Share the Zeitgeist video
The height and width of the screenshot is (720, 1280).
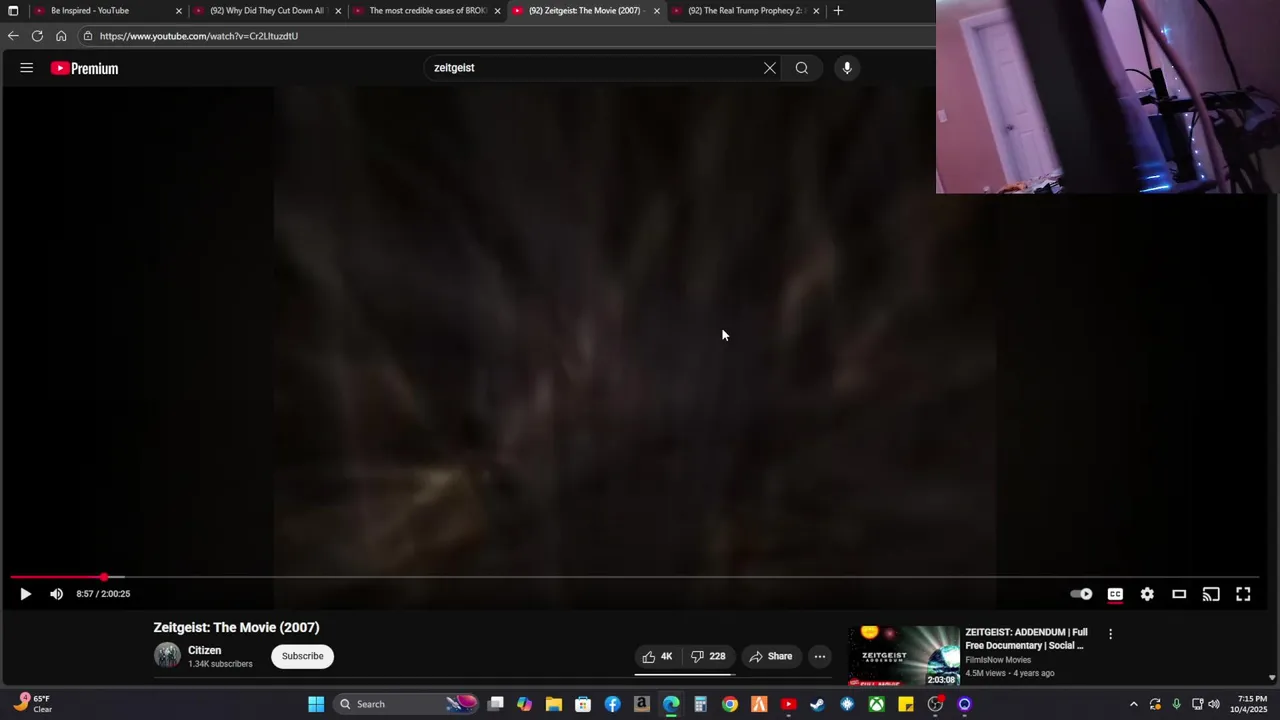click(x=771, y=656)
